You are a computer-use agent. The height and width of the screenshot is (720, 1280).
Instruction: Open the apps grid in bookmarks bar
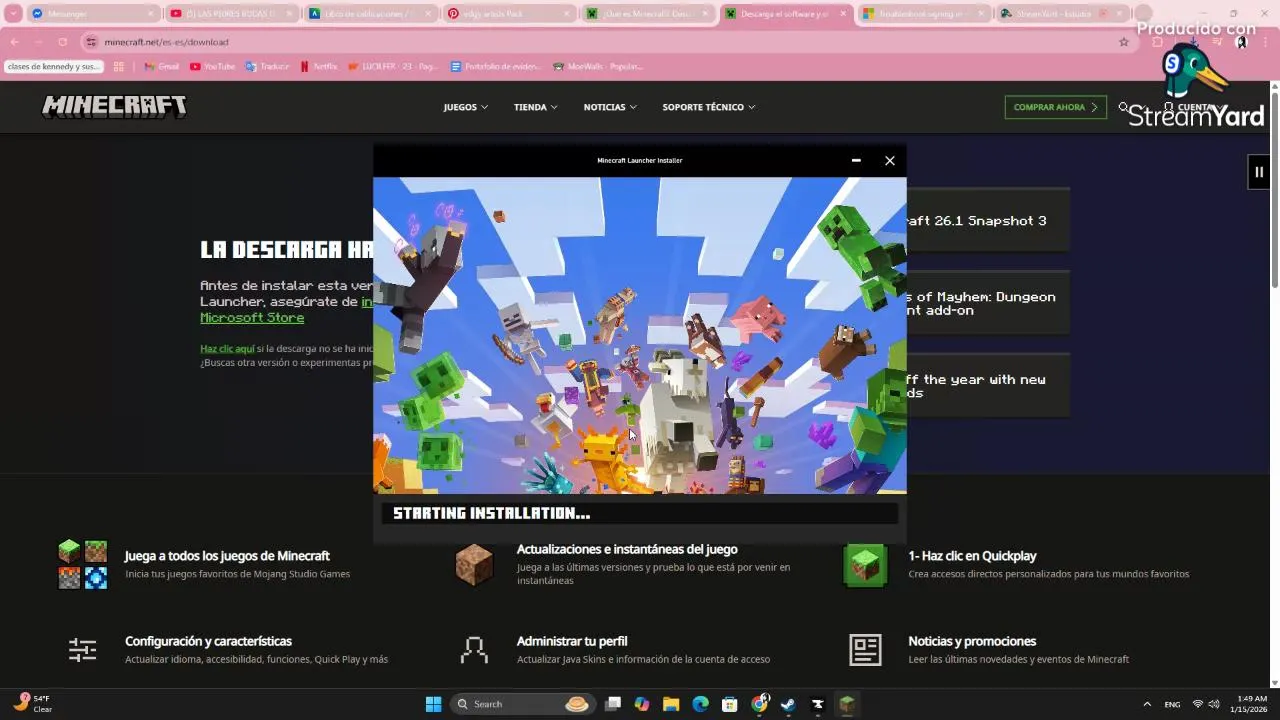(x=118, y=67)
